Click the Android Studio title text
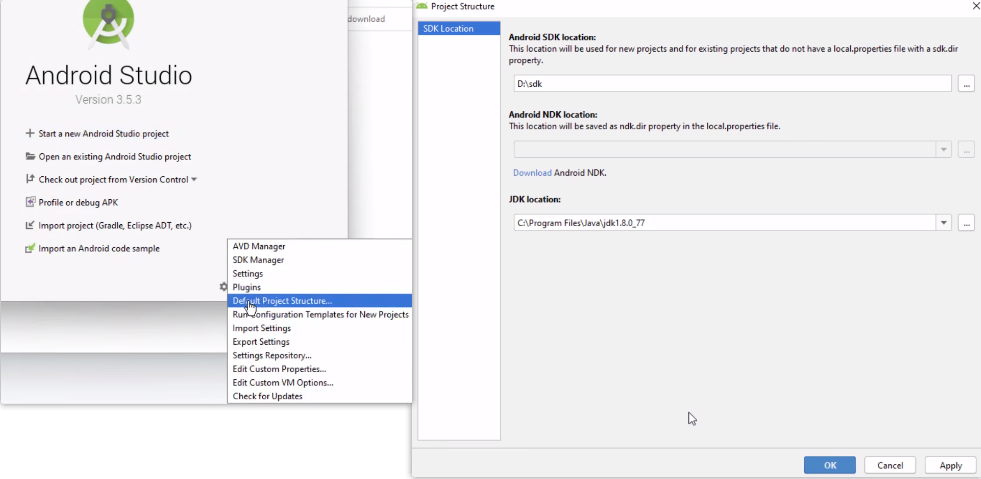This screenshot has height=479, width=981. 109,76
